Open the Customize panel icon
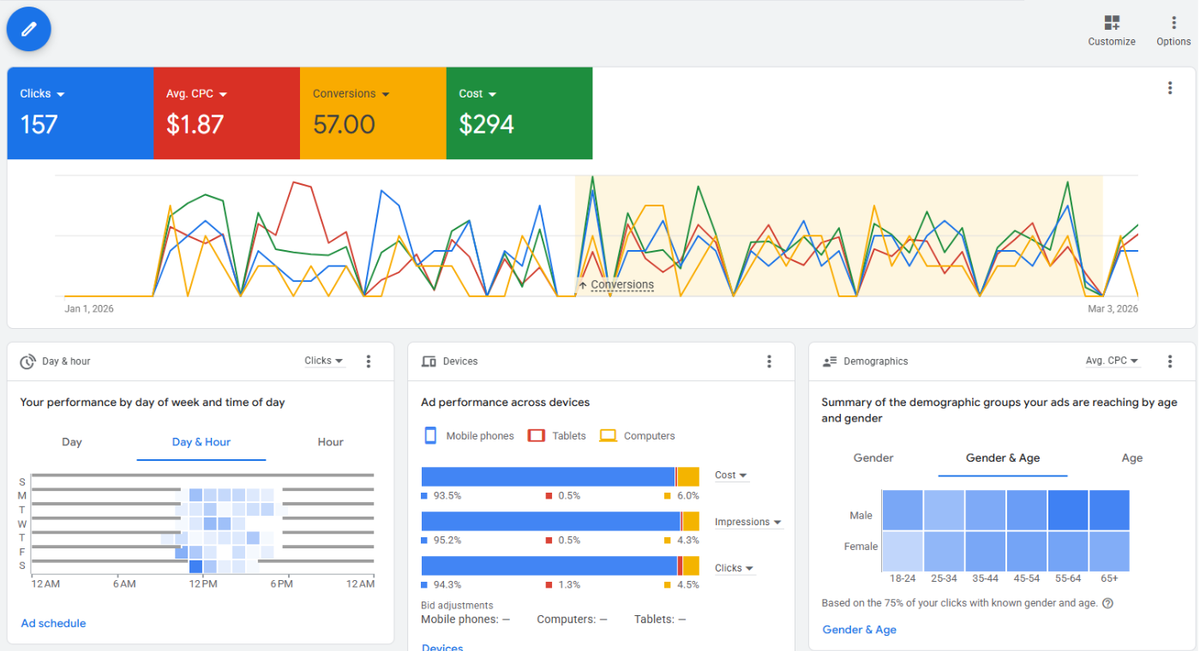Image resolution: width=1200 pixels, height=651 pixels. (1111, 22)
